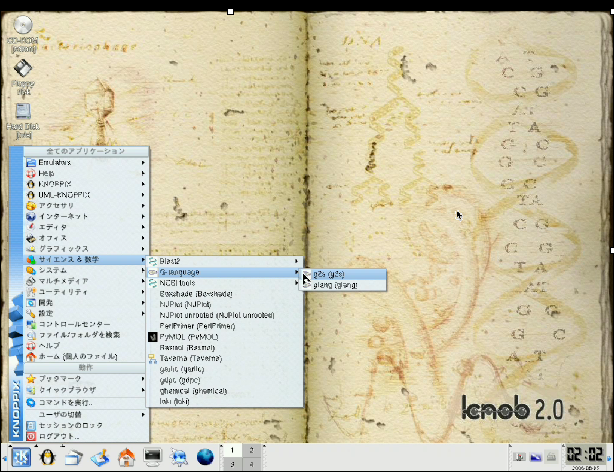This screenshot has height=472, width=614.
Task: Launch the blue globe browser icon
Action: (205, 457)
